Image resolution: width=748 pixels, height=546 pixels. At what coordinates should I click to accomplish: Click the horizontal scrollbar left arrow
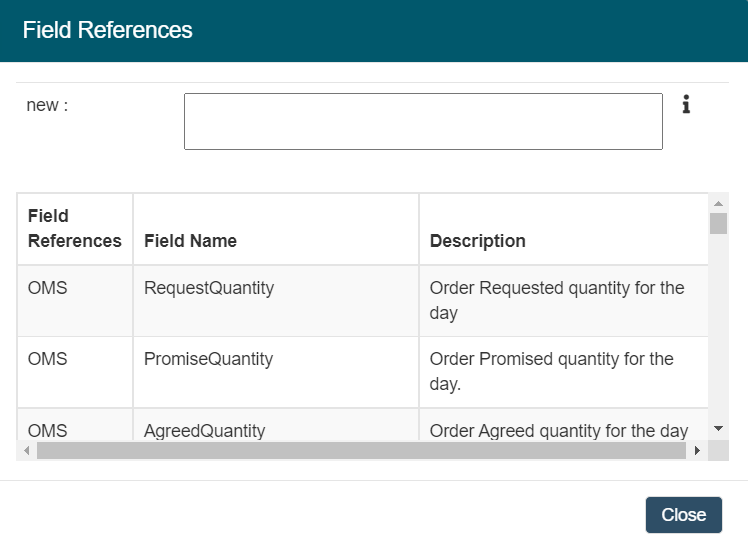[27, 451]
